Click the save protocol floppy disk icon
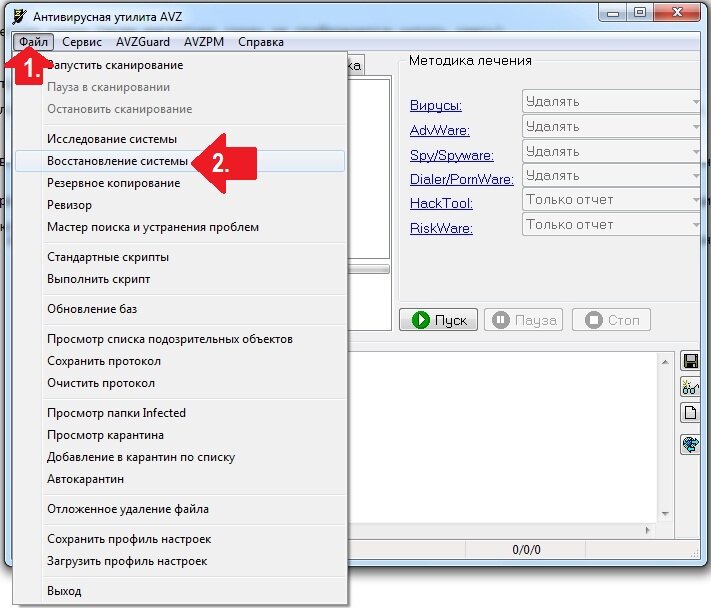711x608 pixels. pos(691,361)
